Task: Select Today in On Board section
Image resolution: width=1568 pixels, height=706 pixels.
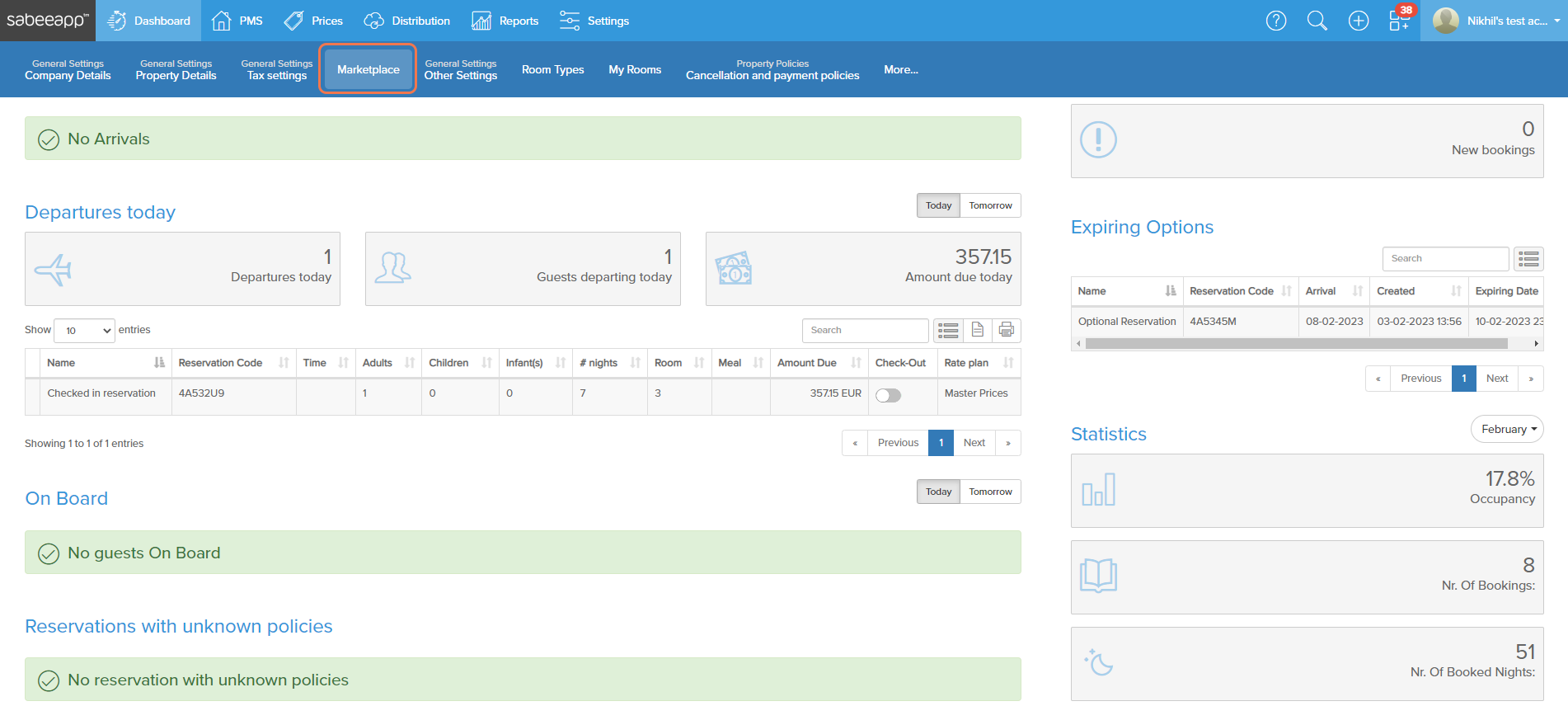Action: click(938, 492)
